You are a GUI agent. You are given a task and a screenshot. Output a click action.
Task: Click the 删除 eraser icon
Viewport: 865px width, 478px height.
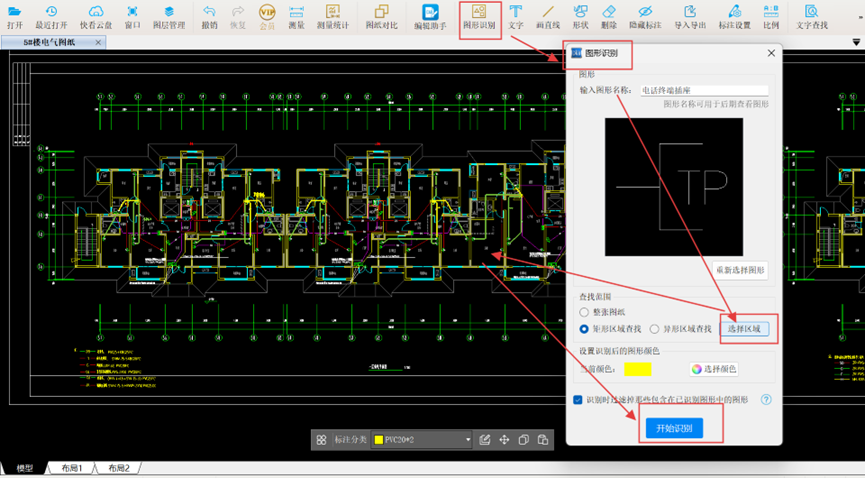pyautogui.click(x=609, y=16)
